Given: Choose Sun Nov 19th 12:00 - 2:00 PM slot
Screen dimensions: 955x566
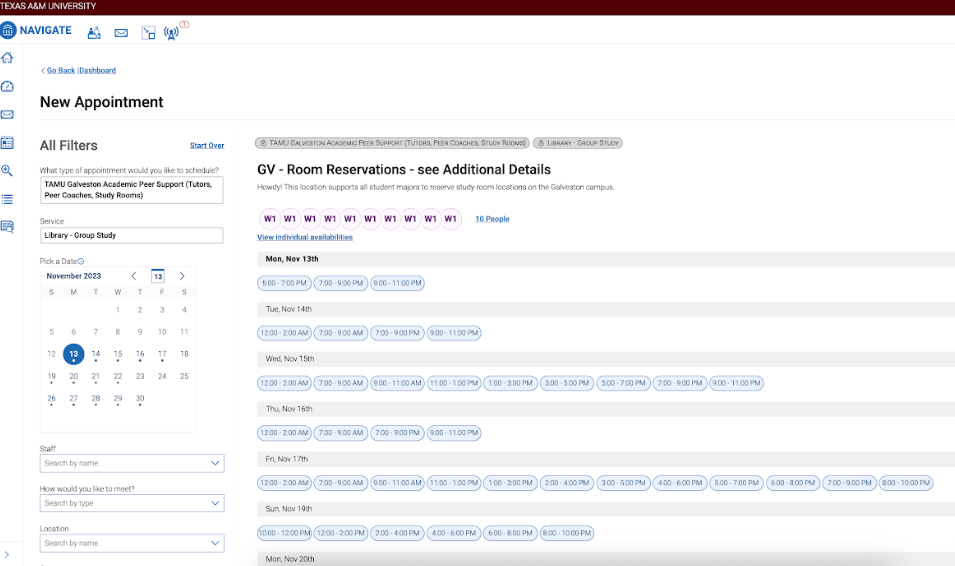Looking at the screenshot, I should (341, 533).
